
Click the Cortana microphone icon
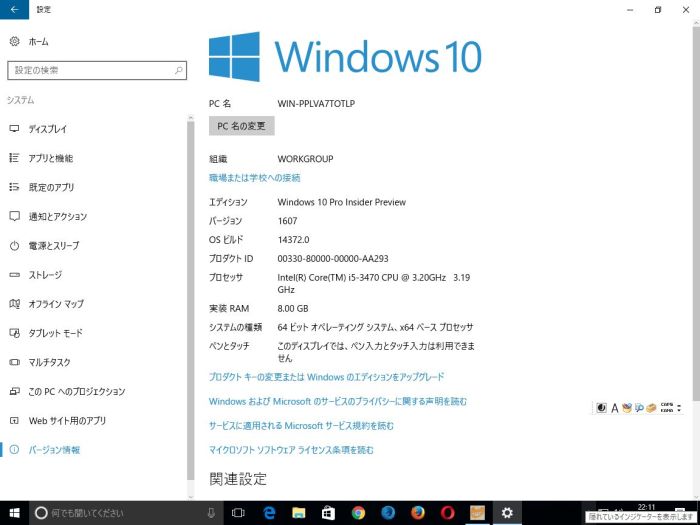tap(212, 513)
